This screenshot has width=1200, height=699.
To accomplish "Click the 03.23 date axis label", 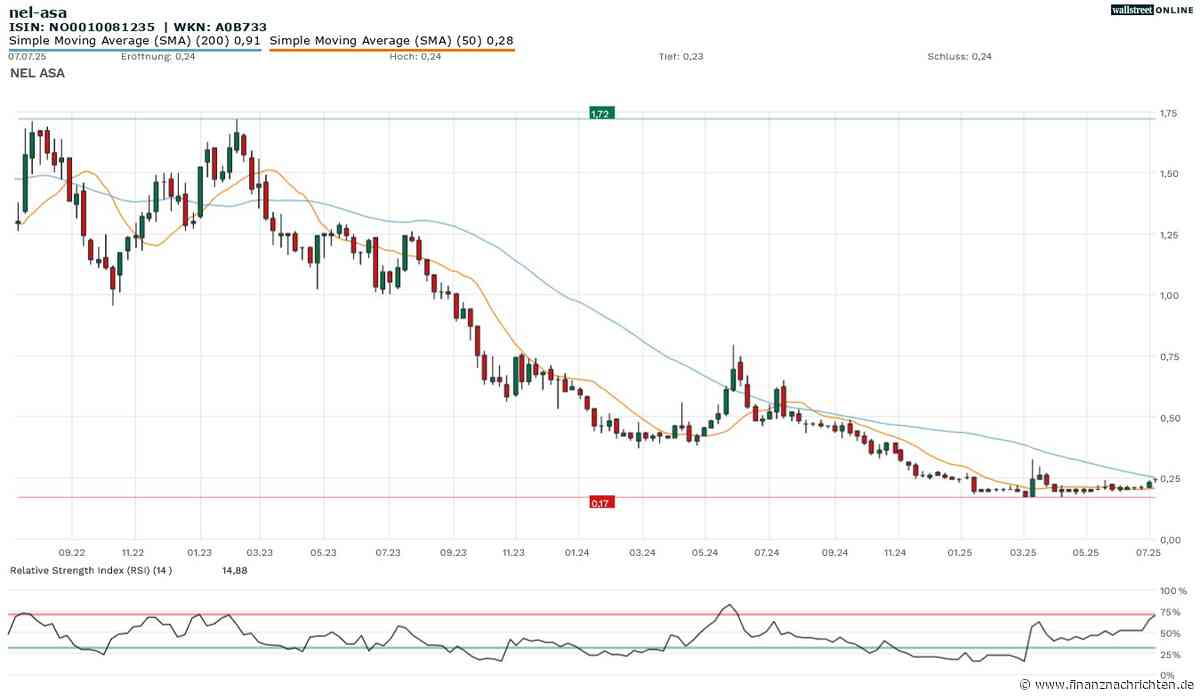I will 260,552.
